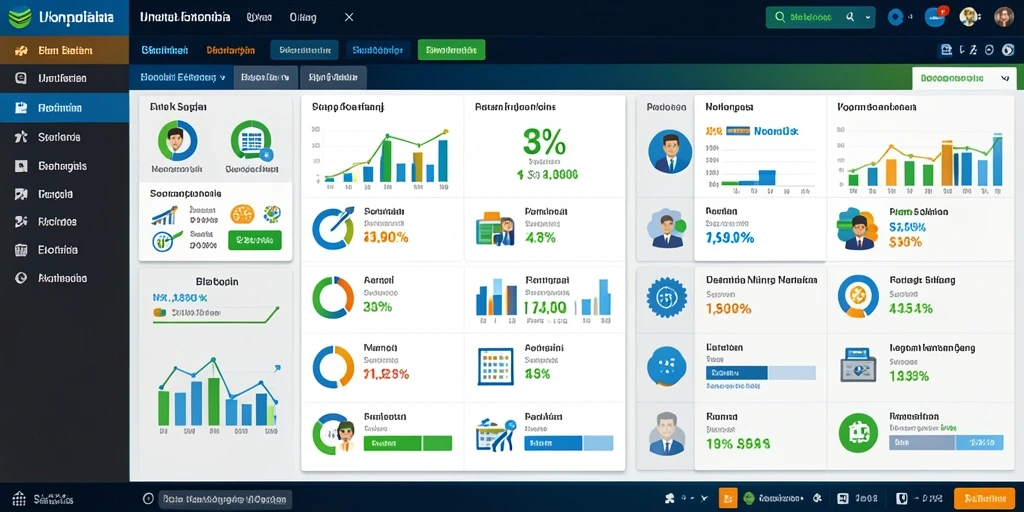Click the green button in the toolbar row
This screenshot has width=1024, height=512.
click(451, 50)
